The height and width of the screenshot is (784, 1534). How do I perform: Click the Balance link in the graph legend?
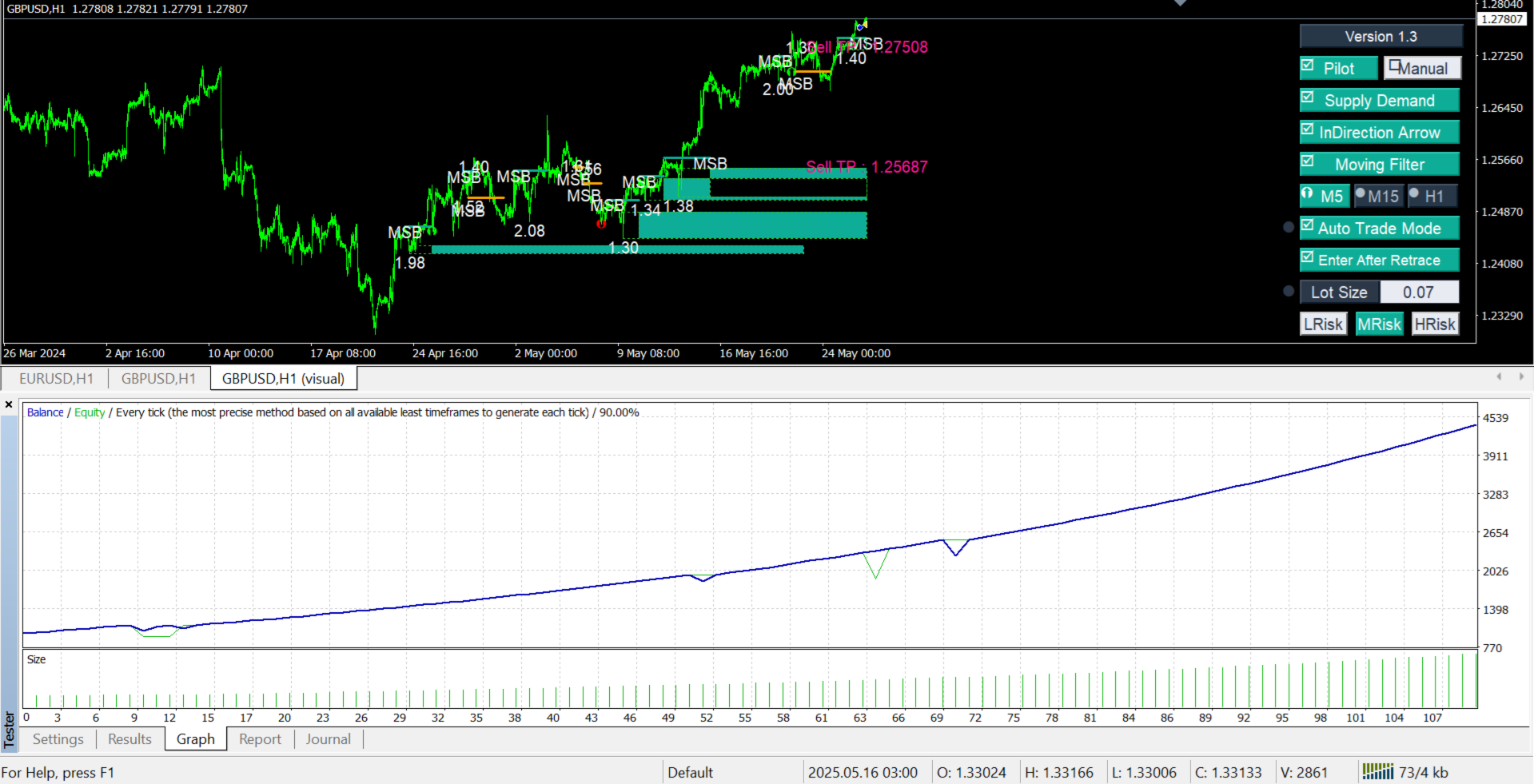[44, 412]
